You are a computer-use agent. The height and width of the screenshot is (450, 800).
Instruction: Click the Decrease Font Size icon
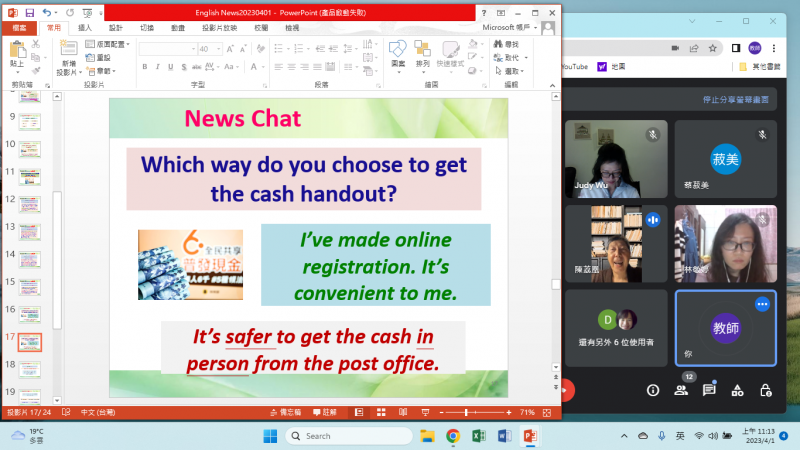click(x=243, y=49)
